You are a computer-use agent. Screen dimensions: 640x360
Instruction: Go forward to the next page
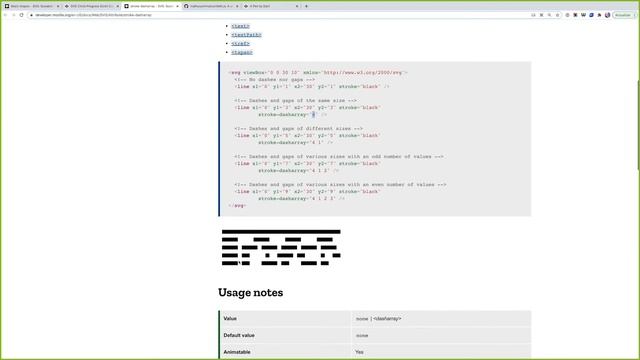13,15
